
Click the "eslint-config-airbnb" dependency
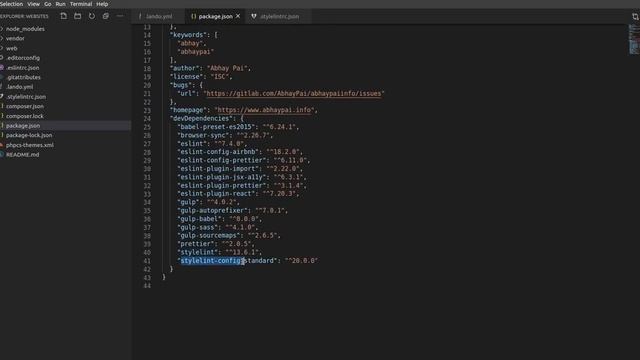(x=218, y=152)
